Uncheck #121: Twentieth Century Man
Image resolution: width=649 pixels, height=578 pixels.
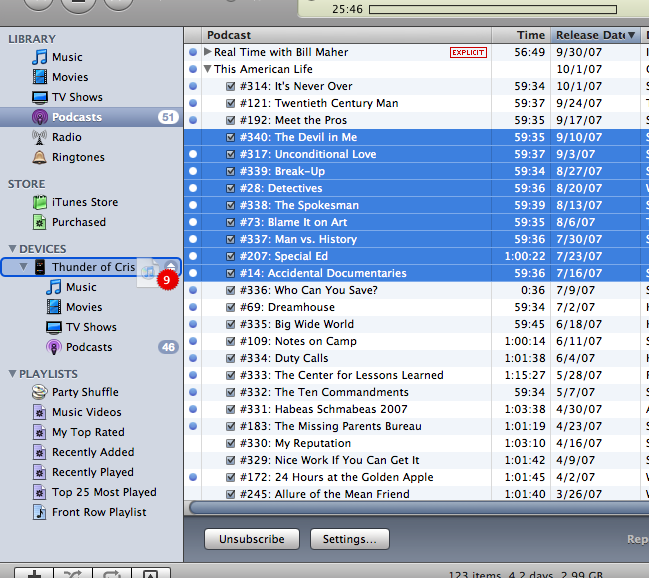click(231, 103)
